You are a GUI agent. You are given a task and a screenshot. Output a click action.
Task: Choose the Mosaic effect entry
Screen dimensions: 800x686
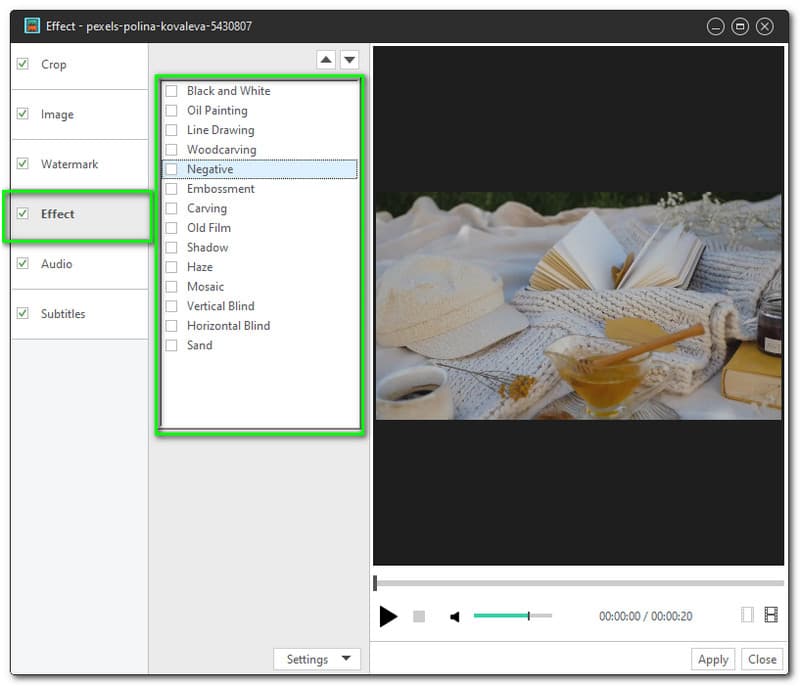(205, 287)
